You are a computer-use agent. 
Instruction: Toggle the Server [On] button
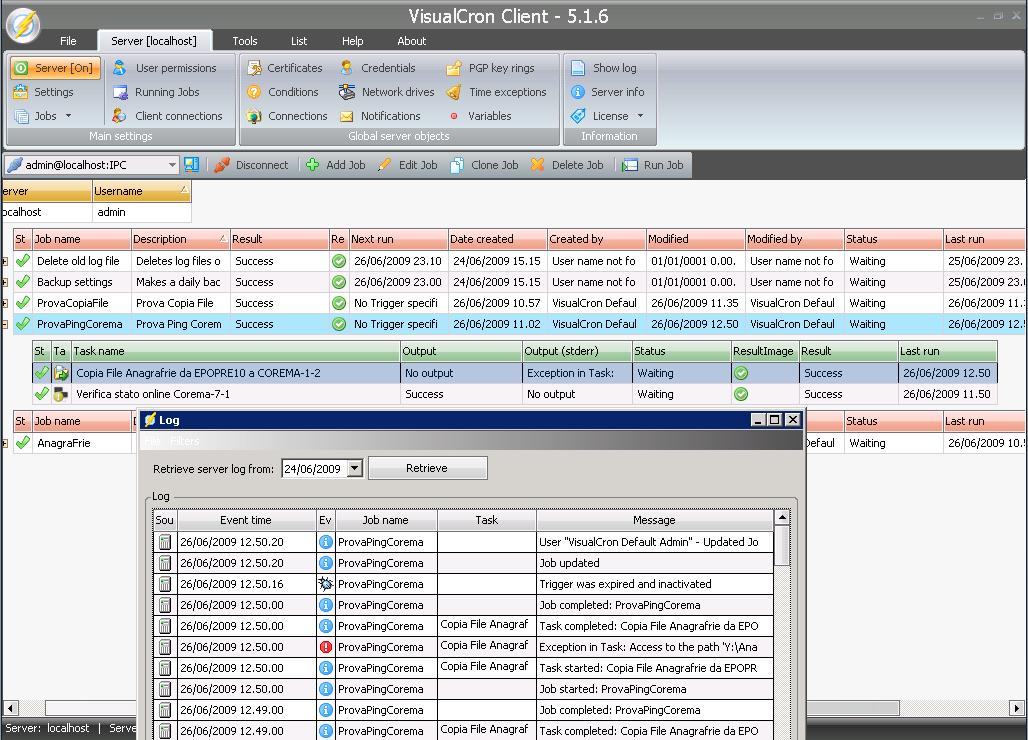(x=55, y=68)
